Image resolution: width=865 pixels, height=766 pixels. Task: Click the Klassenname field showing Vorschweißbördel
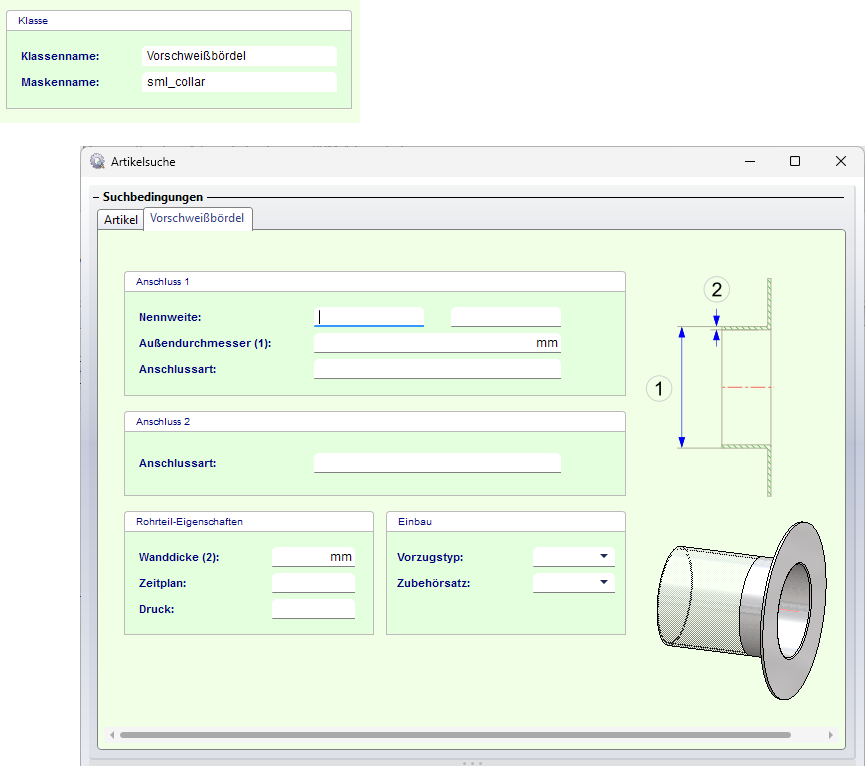coord(239,56)
